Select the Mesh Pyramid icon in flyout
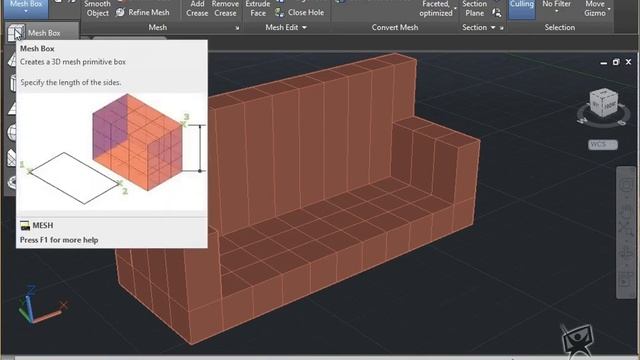 point(12,109)
